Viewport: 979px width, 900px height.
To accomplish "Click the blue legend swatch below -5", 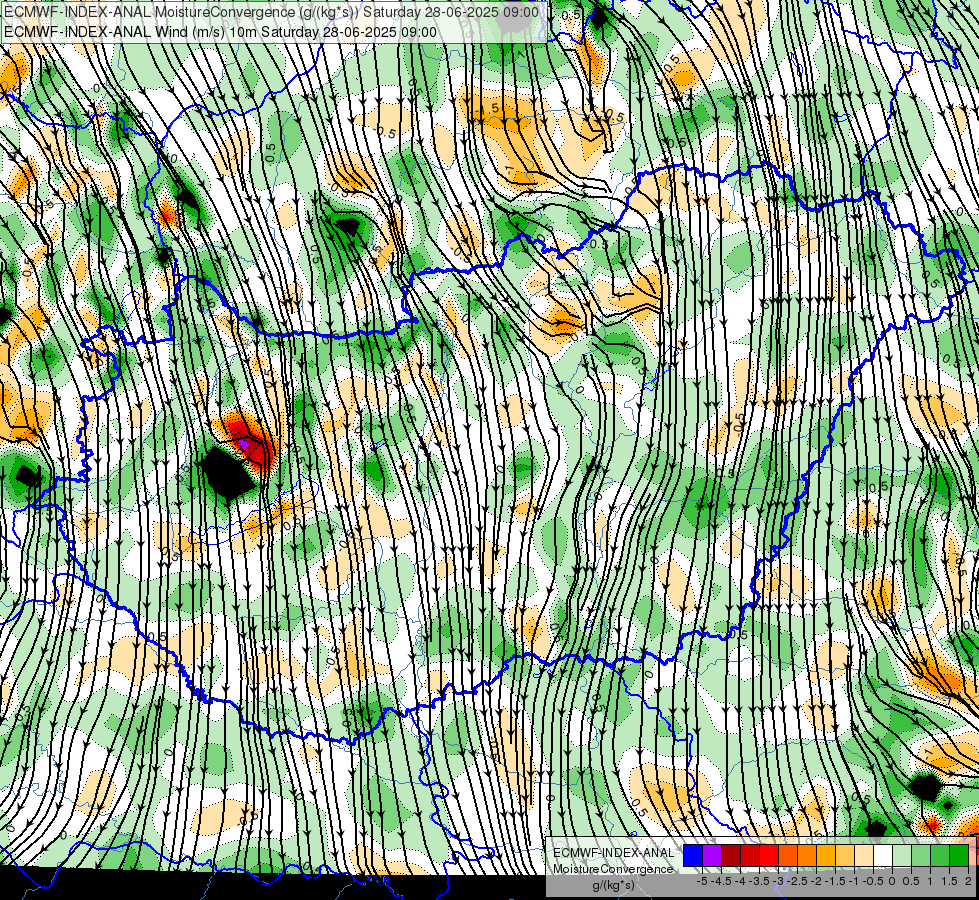I will pyautogui.click(x=693, y=856).
